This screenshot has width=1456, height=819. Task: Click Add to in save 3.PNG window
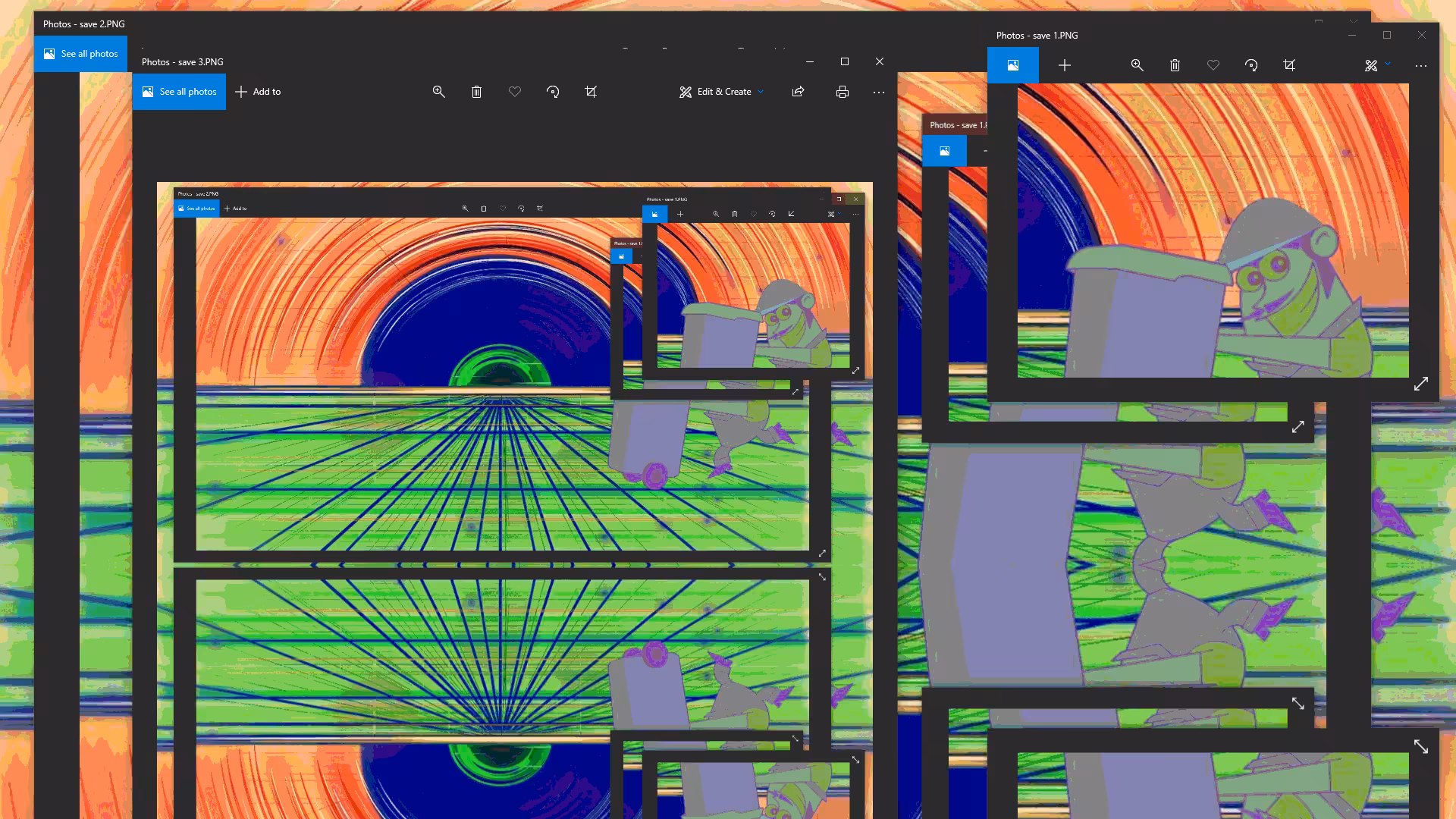coord(258,92)
